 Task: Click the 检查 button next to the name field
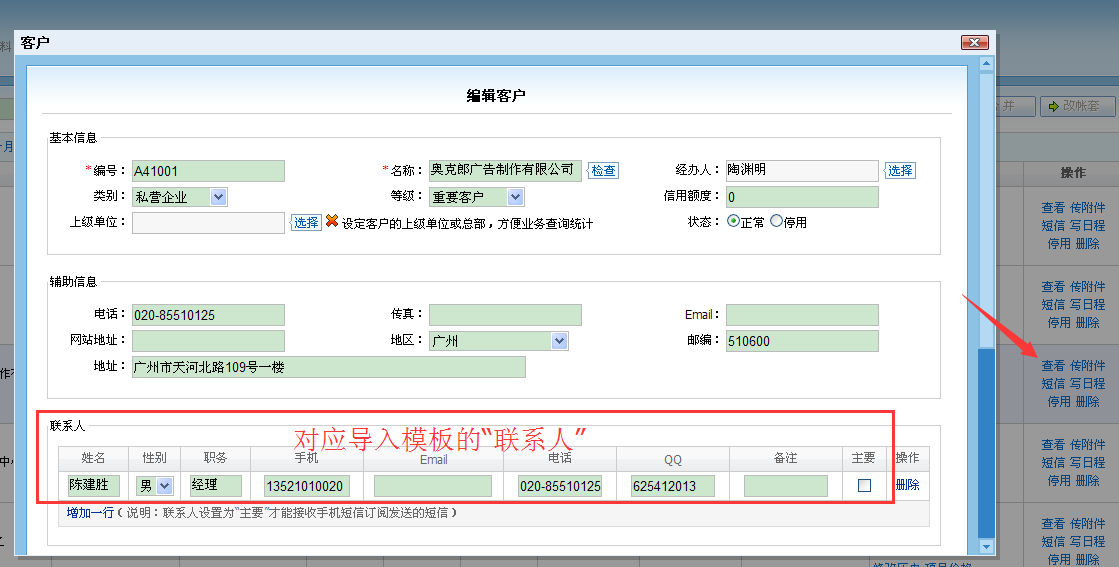[x=603, y=171]
